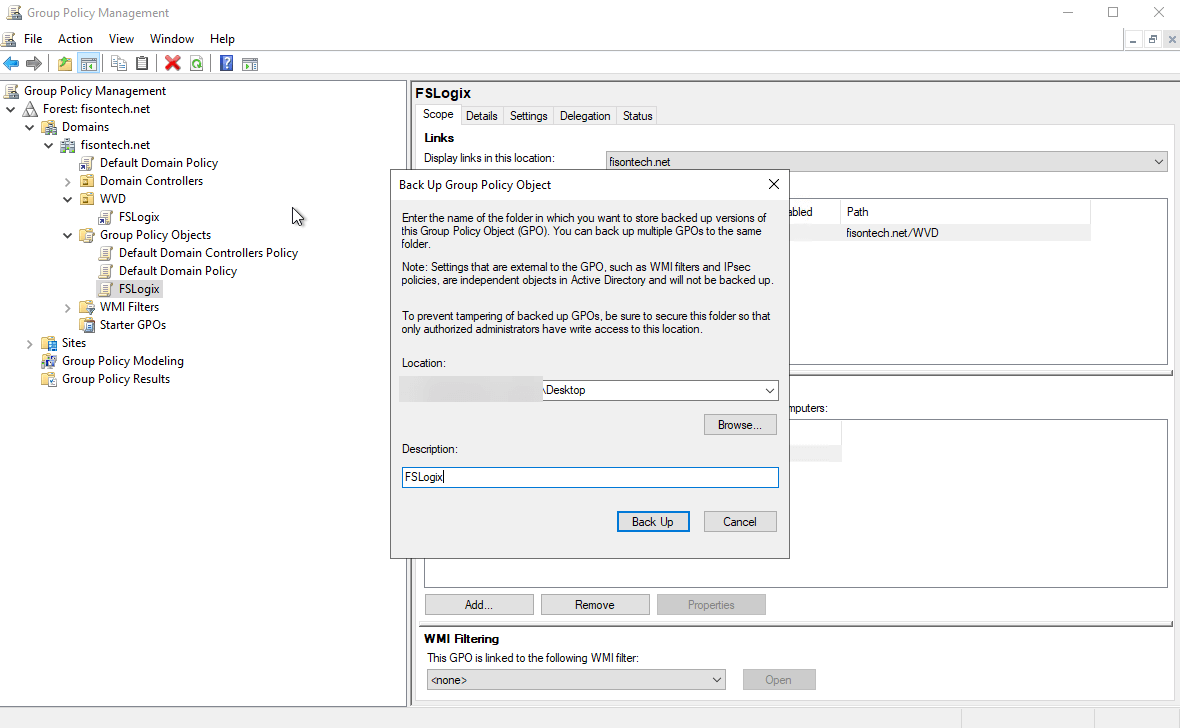
Task: Click the Copy toolbar icon
Action: (119, 63)
